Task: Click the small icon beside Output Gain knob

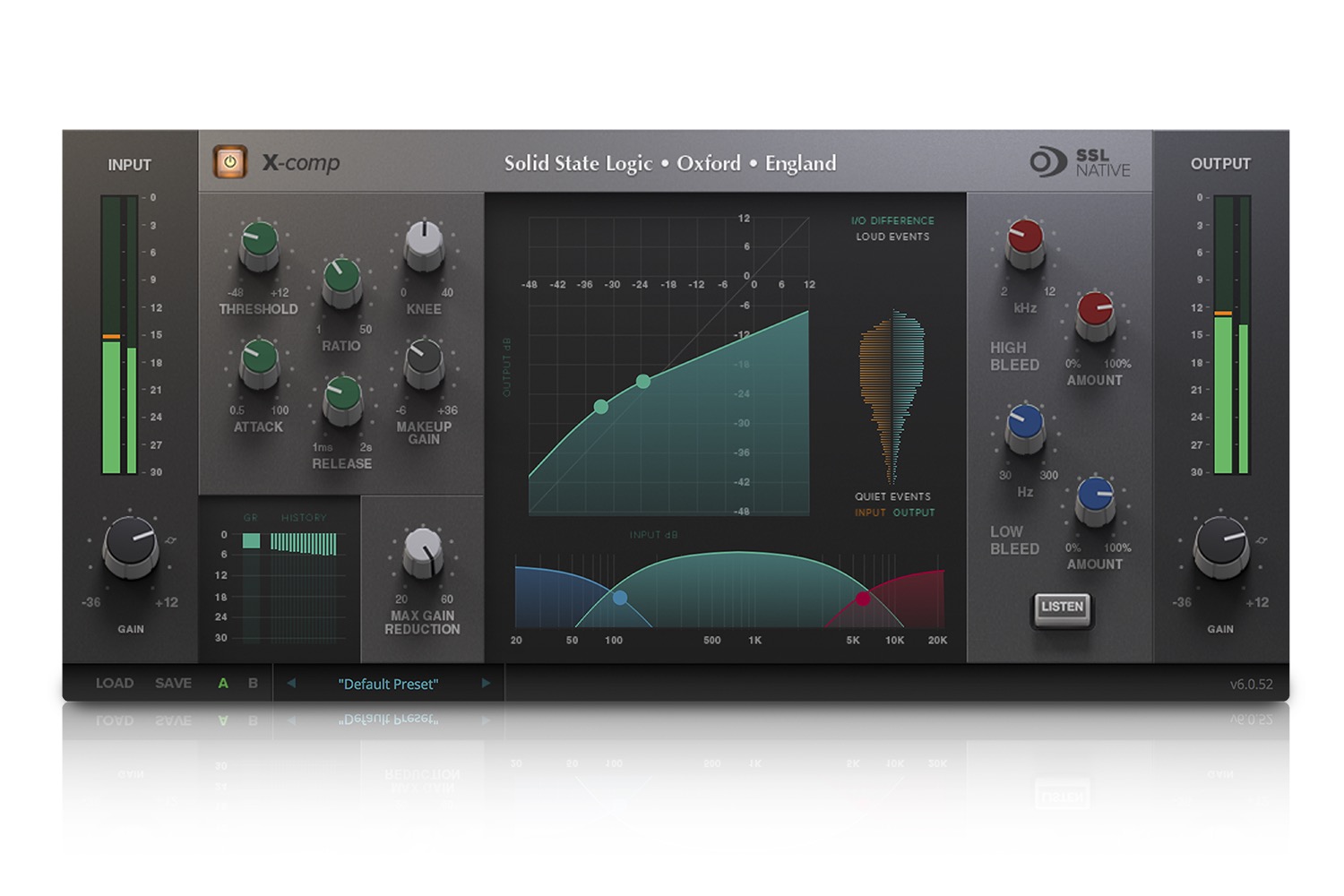Action: click(x=1262, y=540)
